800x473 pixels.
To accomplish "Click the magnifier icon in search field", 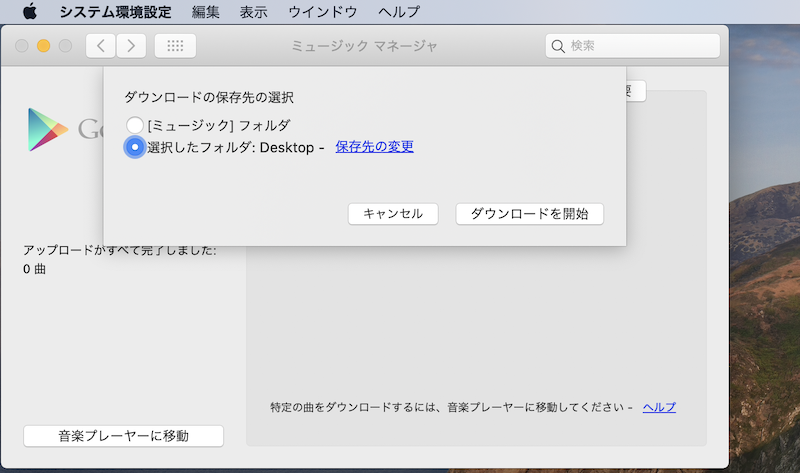I will point(558,46).
